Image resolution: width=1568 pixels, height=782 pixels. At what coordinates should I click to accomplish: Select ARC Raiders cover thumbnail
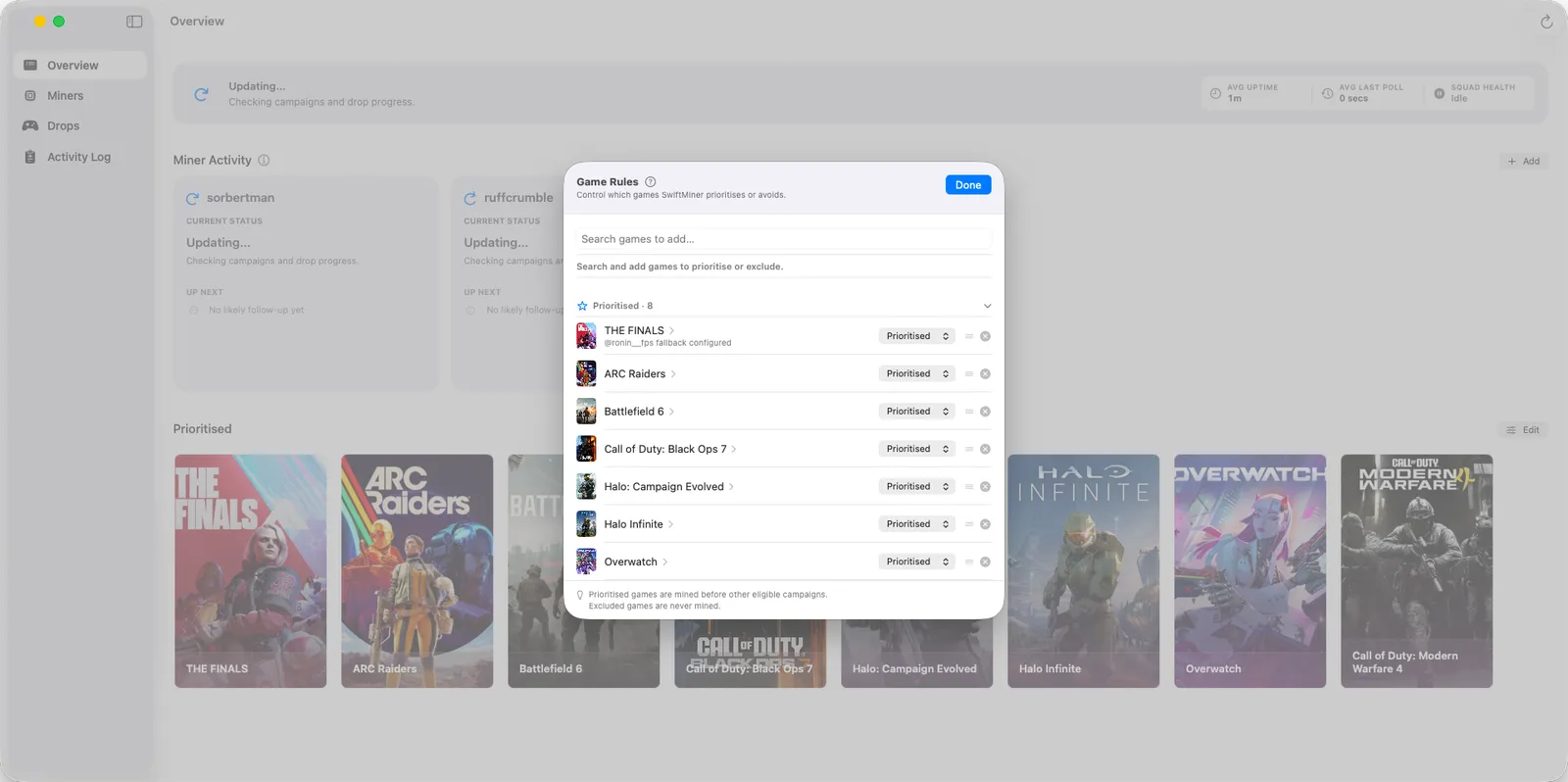(417, 570)
